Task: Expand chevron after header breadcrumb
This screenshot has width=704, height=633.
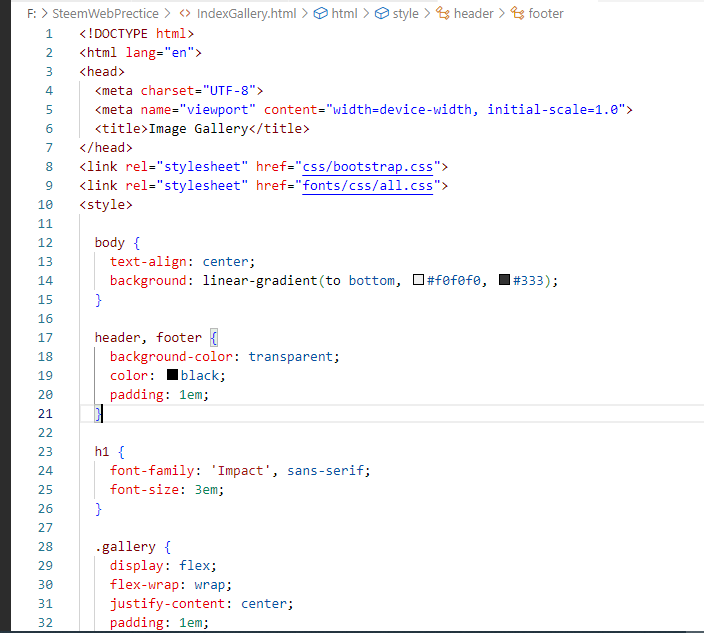Action: (502, 13)
